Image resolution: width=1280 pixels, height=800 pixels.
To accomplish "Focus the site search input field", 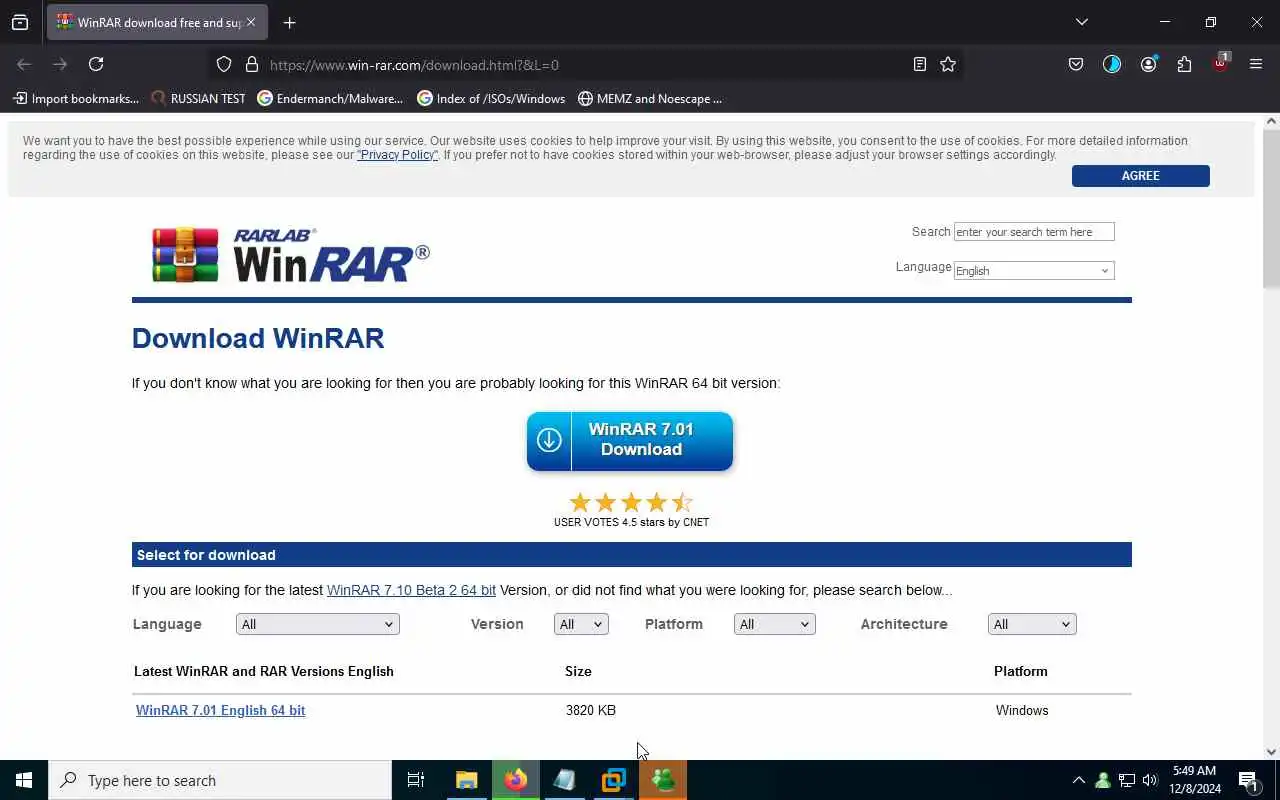I will pyautogui.click(x=1034, y=232).
